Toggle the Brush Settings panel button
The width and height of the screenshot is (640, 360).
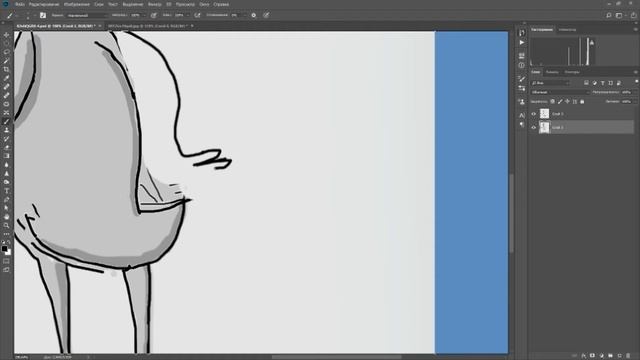point(43,15)
